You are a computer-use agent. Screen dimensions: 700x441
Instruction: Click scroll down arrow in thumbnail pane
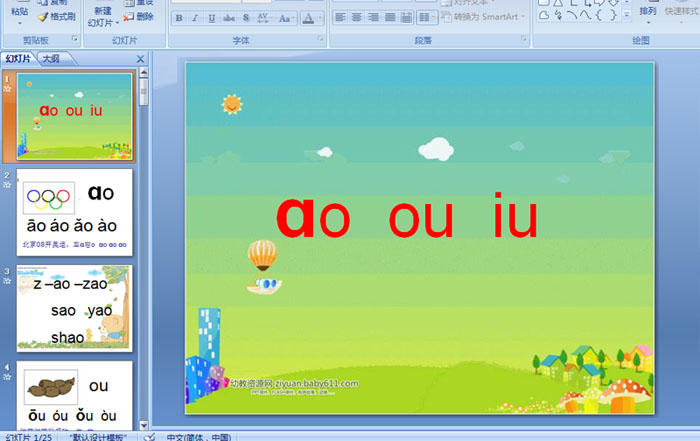pyautogui.click(x=144, y=425)
